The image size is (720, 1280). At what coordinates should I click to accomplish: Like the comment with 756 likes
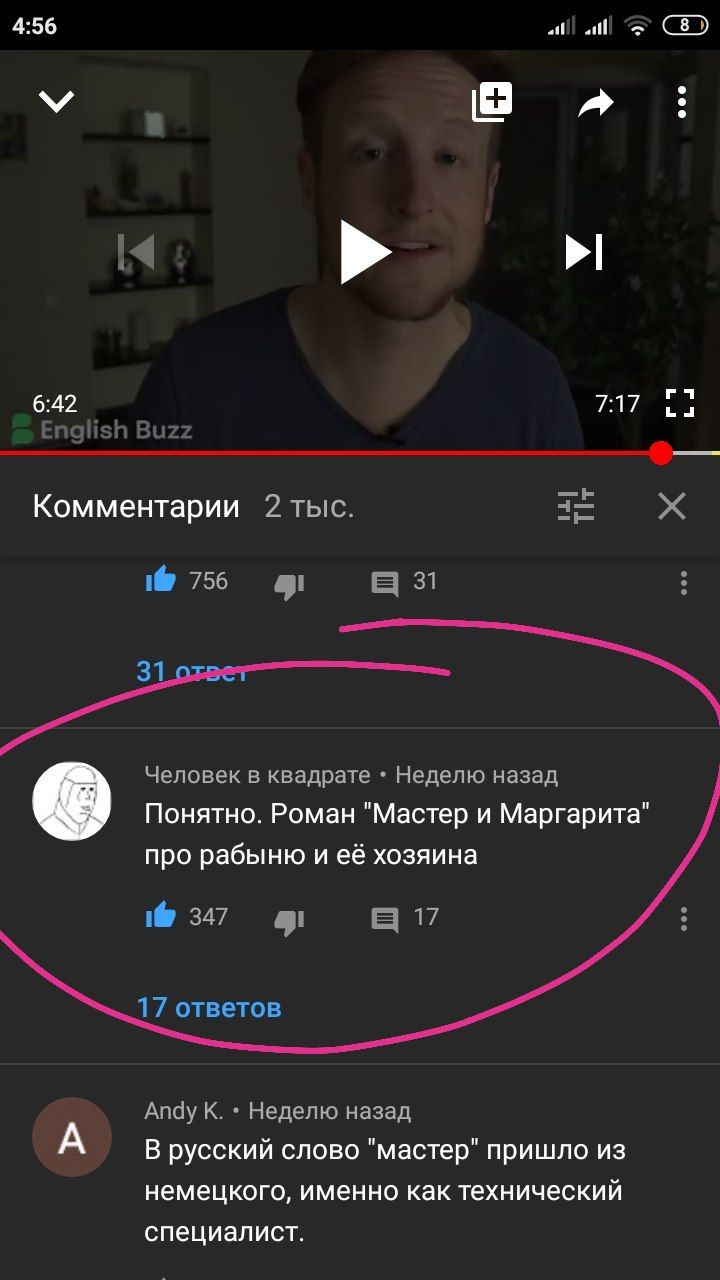click(x=160, y=580)
